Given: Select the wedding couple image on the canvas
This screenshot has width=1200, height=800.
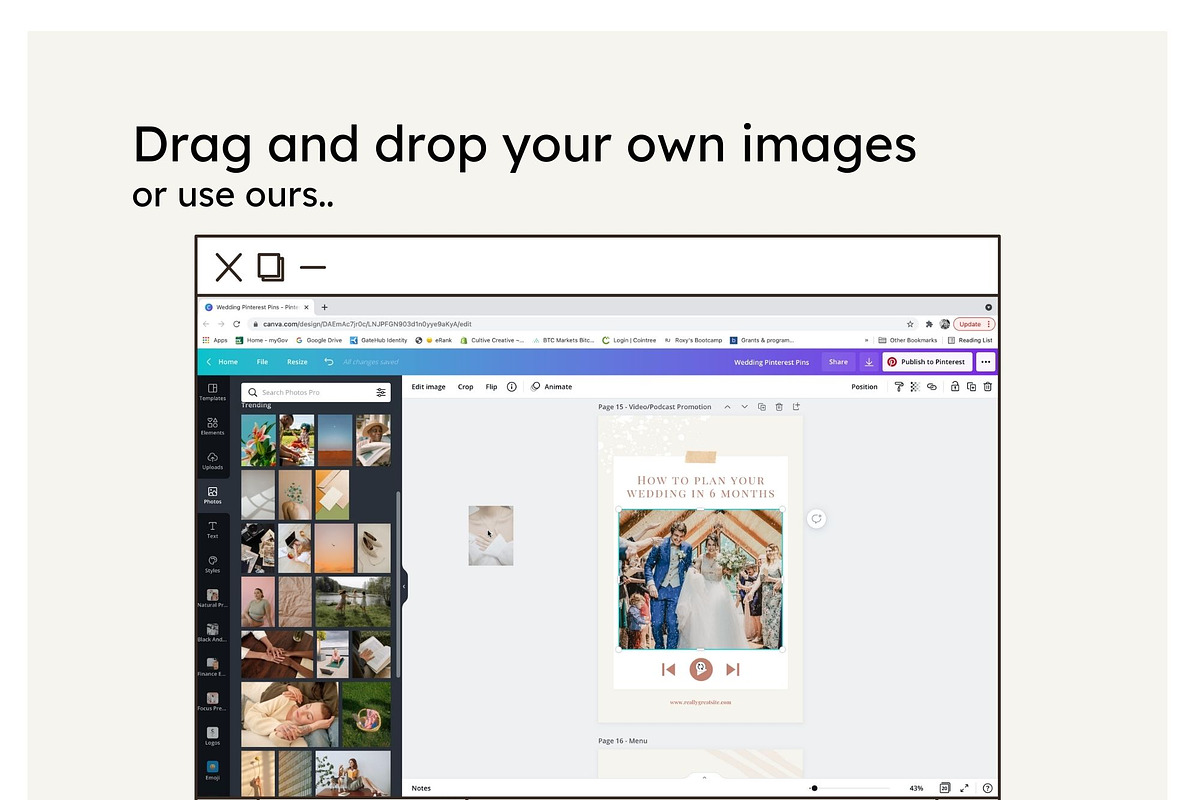Looking at the screenshot, I should point(700,579).
